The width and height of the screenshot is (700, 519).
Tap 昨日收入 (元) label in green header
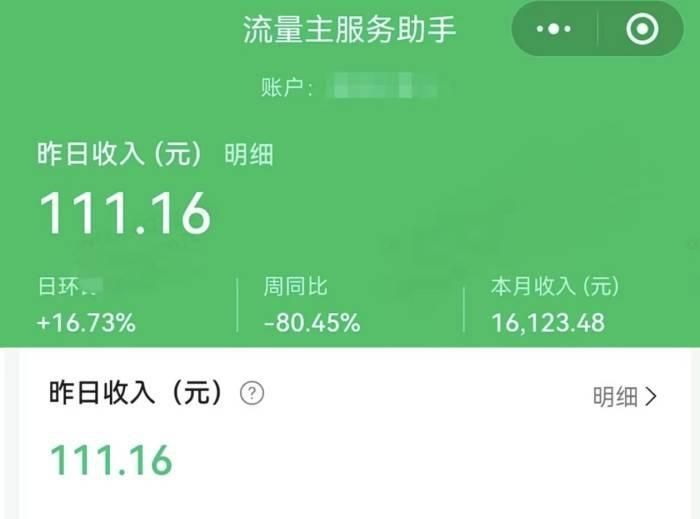tap(119, 154)
